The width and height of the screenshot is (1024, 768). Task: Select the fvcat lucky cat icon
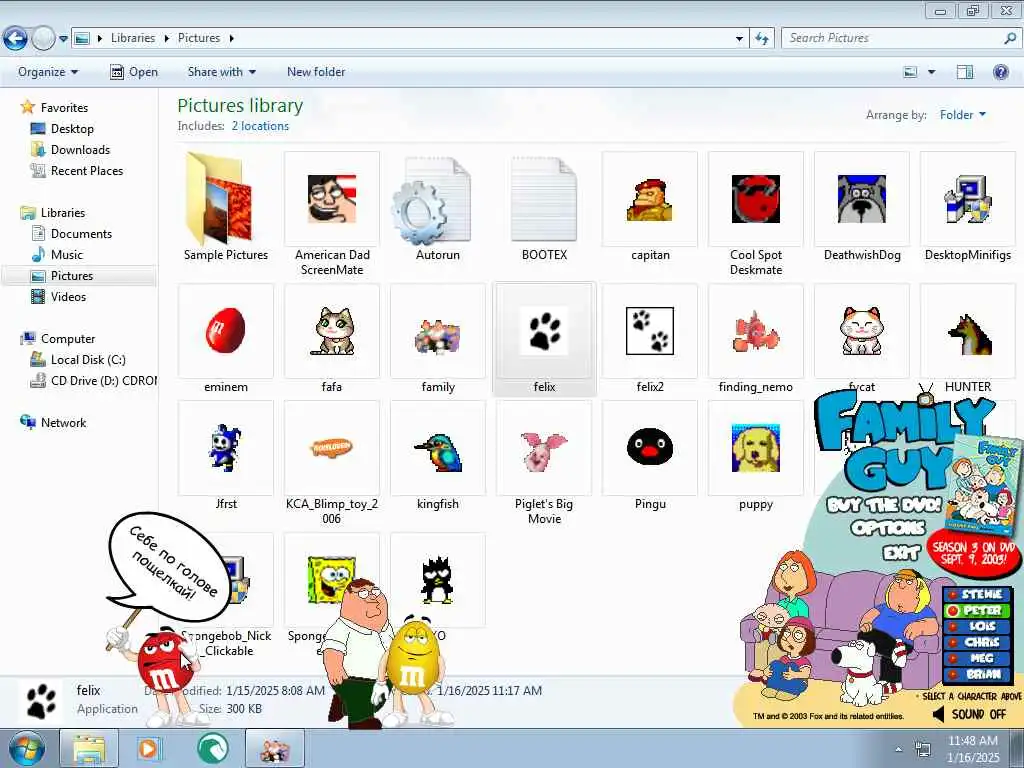[x=862, y=330]
